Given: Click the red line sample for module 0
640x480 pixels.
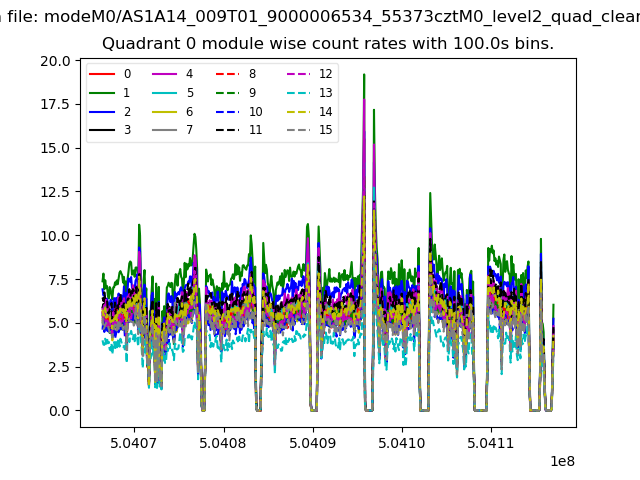Looking at the screenshot, I should pos(102,74).
